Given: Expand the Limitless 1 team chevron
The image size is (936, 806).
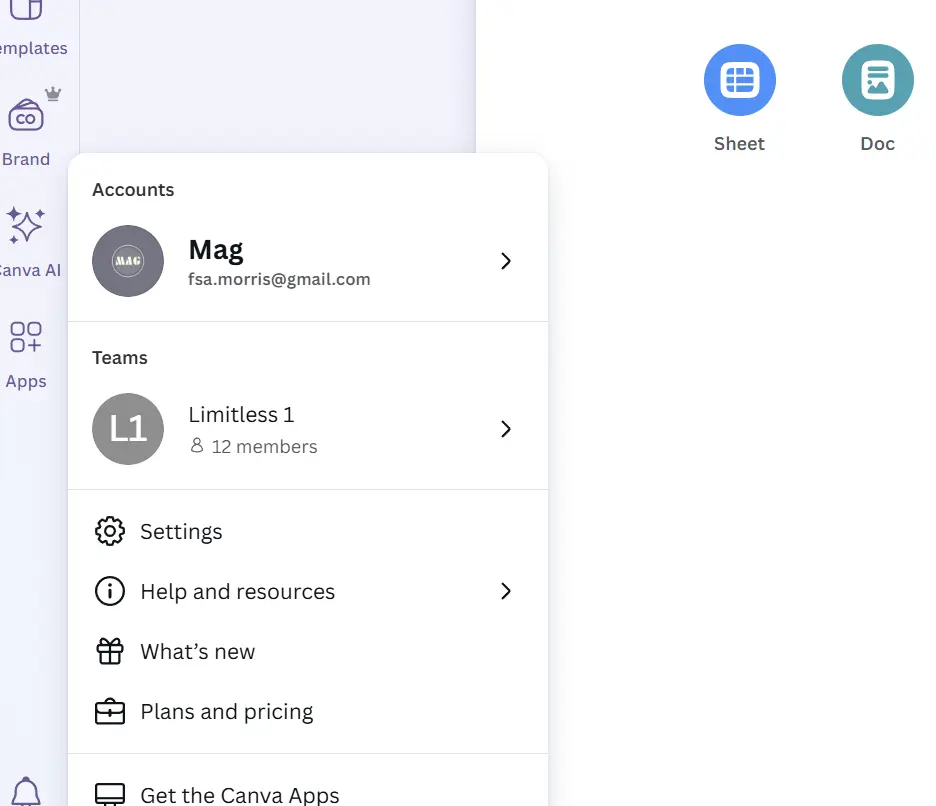Looking at the screenshot, I should click(x=506, y=429).
